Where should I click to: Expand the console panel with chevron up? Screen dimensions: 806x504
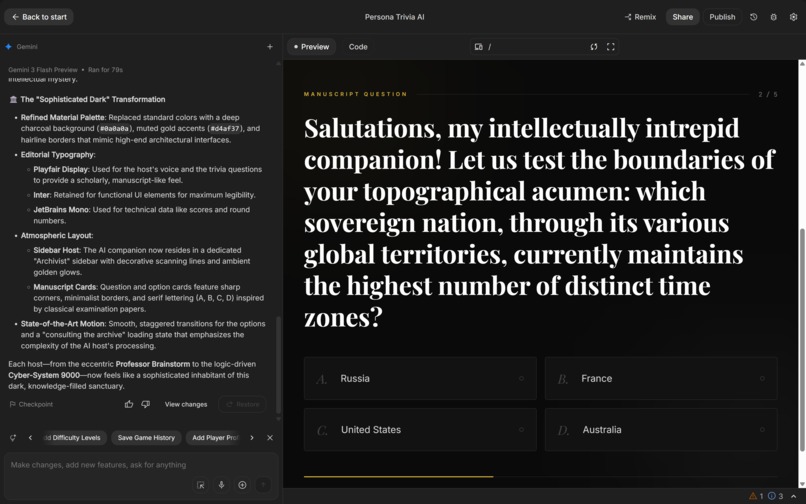point(794,496)
